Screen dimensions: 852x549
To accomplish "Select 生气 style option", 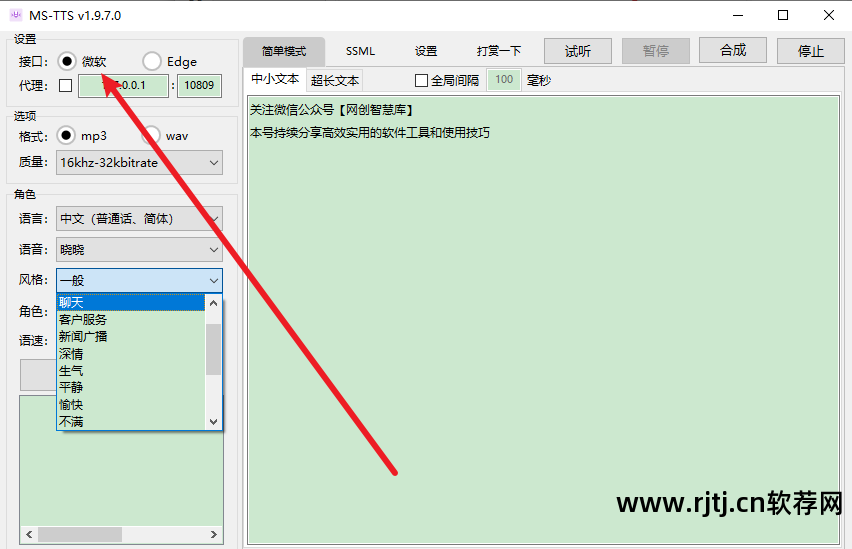I will [131, 371].
